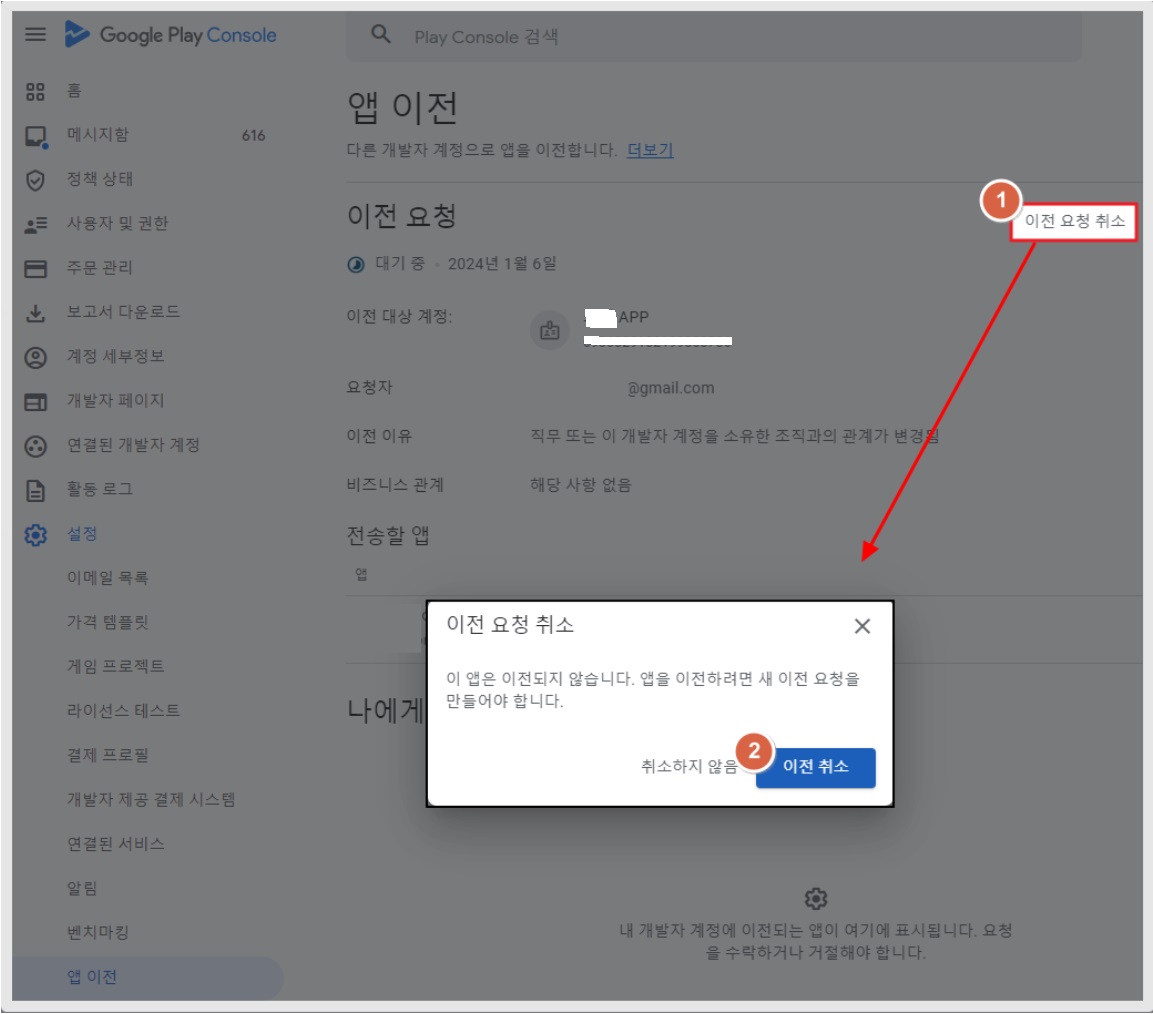Open 벤치마킹 settings item

click(x=98, y=932)
